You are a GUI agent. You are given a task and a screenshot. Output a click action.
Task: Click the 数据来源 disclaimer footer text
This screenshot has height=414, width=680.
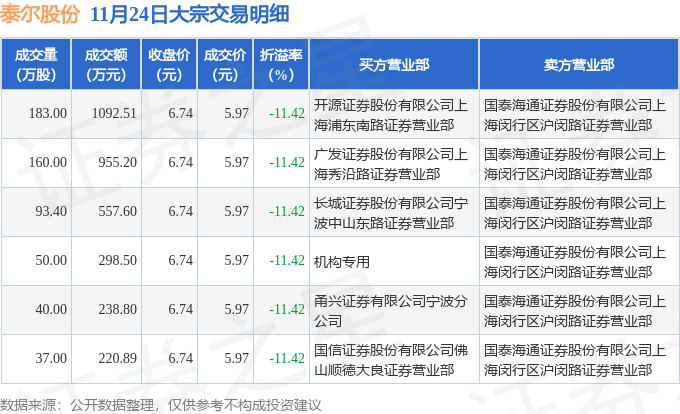tap(161, 405)
